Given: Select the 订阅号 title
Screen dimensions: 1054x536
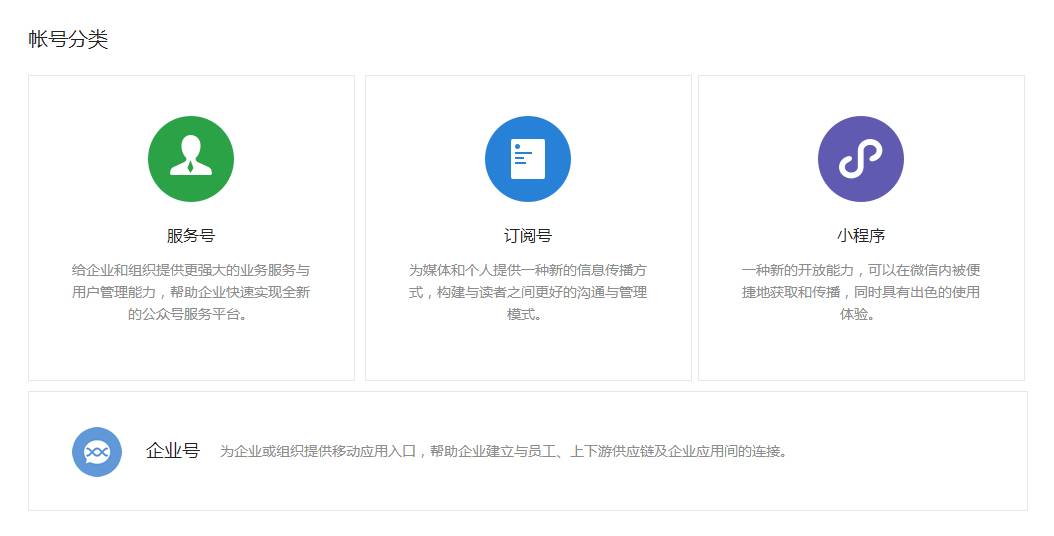Looking at the screenshot, I should pos(528,235).
